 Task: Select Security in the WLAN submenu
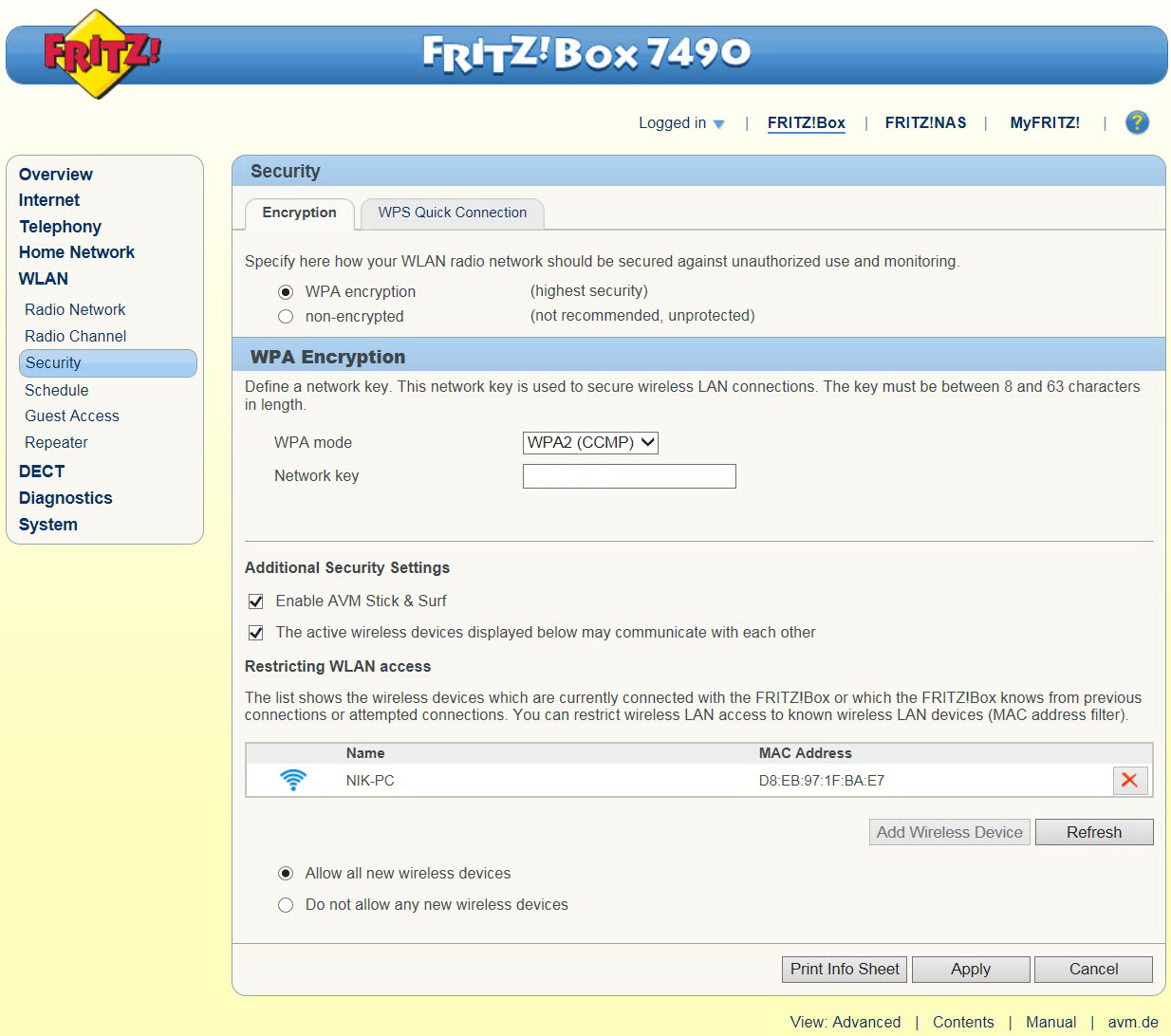108,363
